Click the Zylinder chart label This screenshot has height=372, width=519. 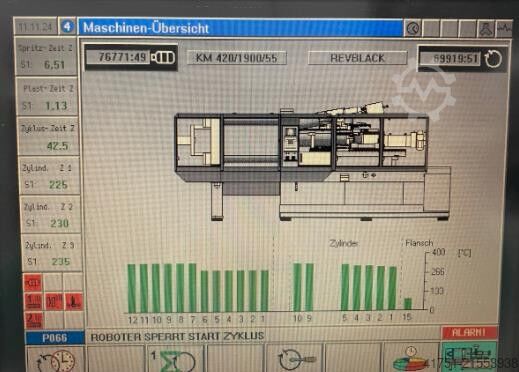pos(343,243)
